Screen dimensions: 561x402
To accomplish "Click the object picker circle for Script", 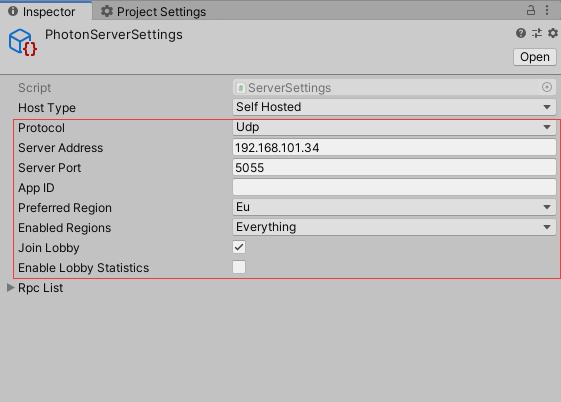I will pyautogui.click(x=547, y=87).
